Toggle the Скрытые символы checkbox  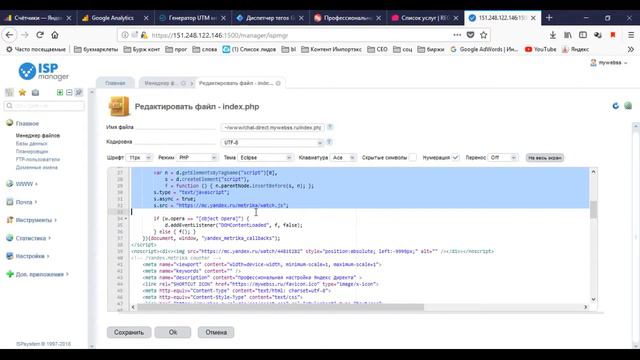tap(413, 158)
